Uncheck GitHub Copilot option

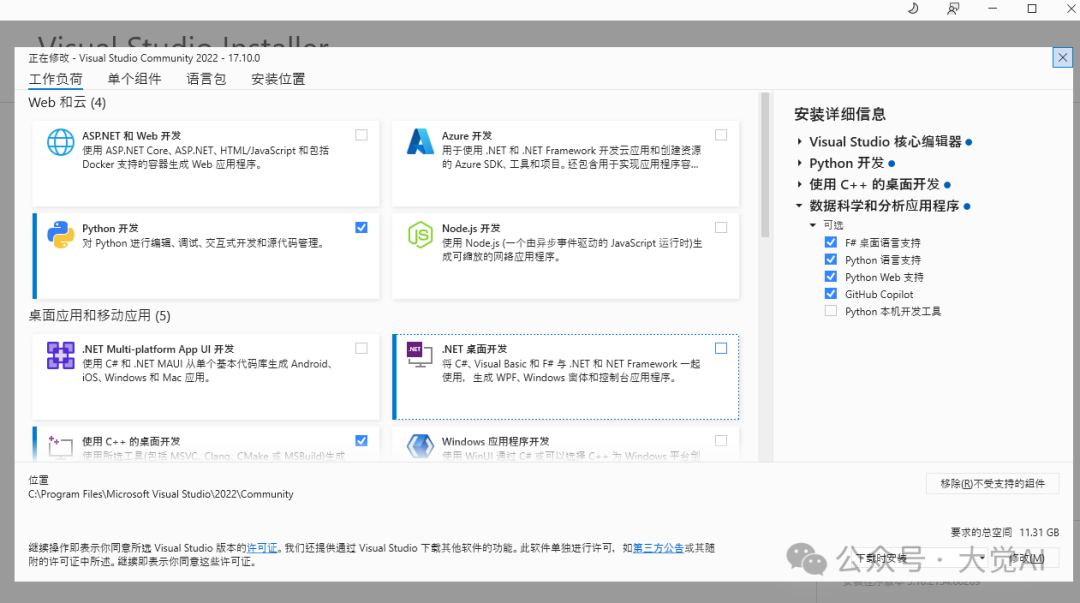pyautogui.click(x=831, y=294)
